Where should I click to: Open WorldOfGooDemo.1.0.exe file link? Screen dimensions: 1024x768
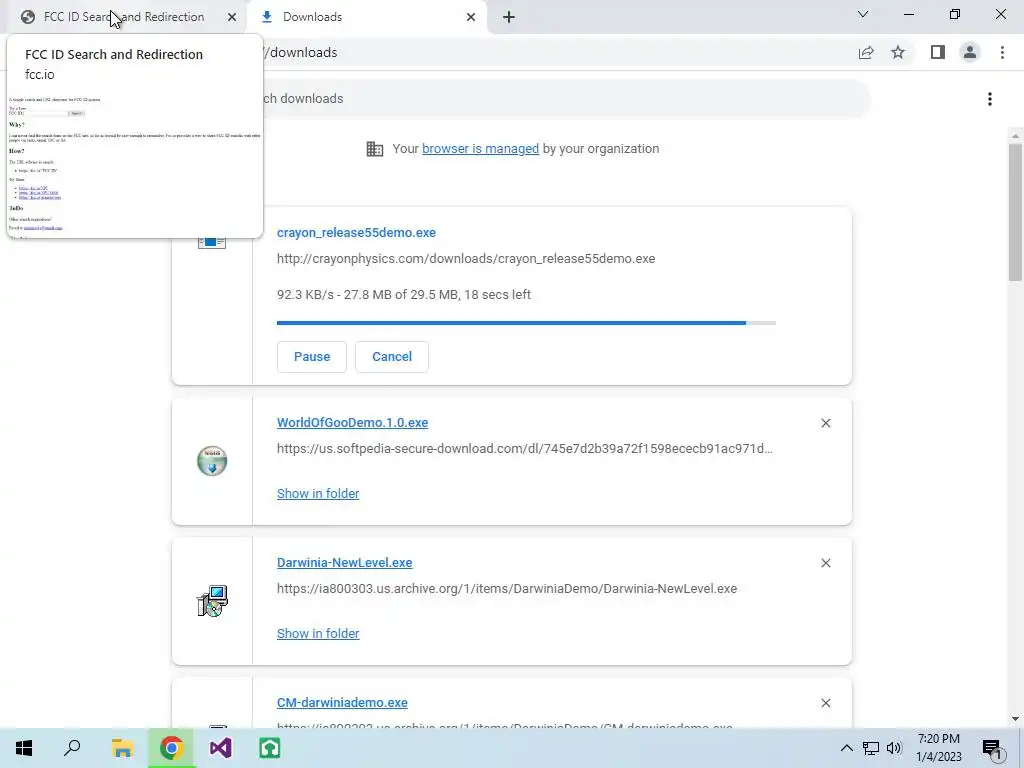coord(353,423)
